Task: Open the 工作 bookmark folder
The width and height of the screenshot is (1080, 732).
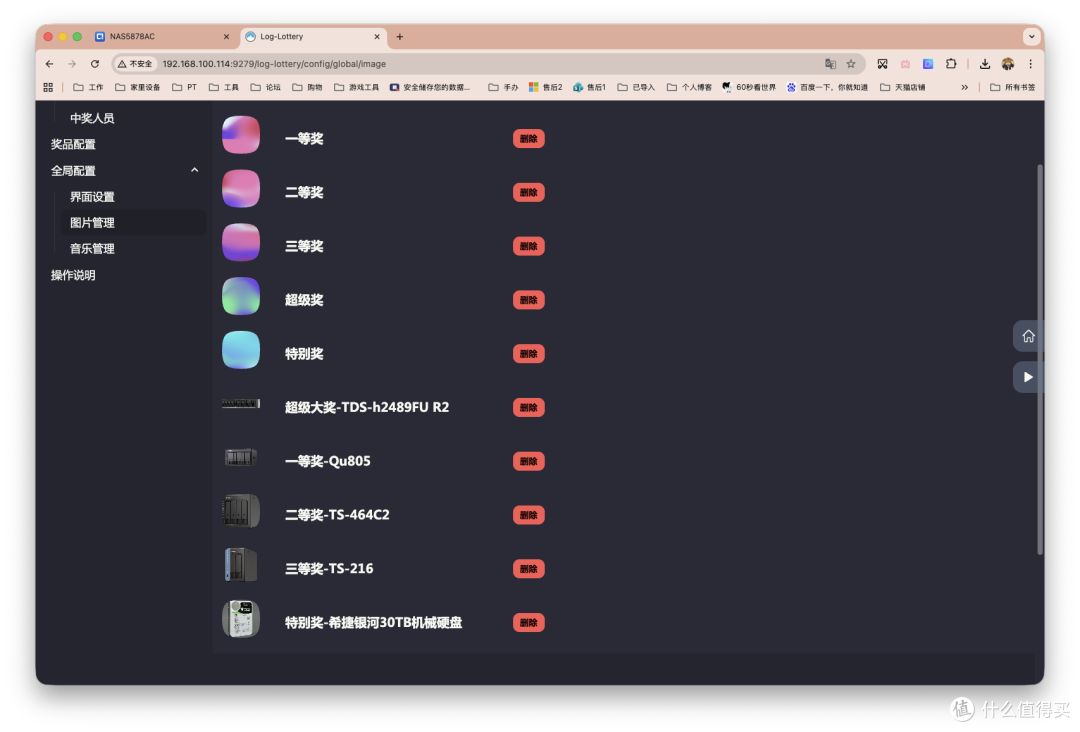Action: coord(88,87)
